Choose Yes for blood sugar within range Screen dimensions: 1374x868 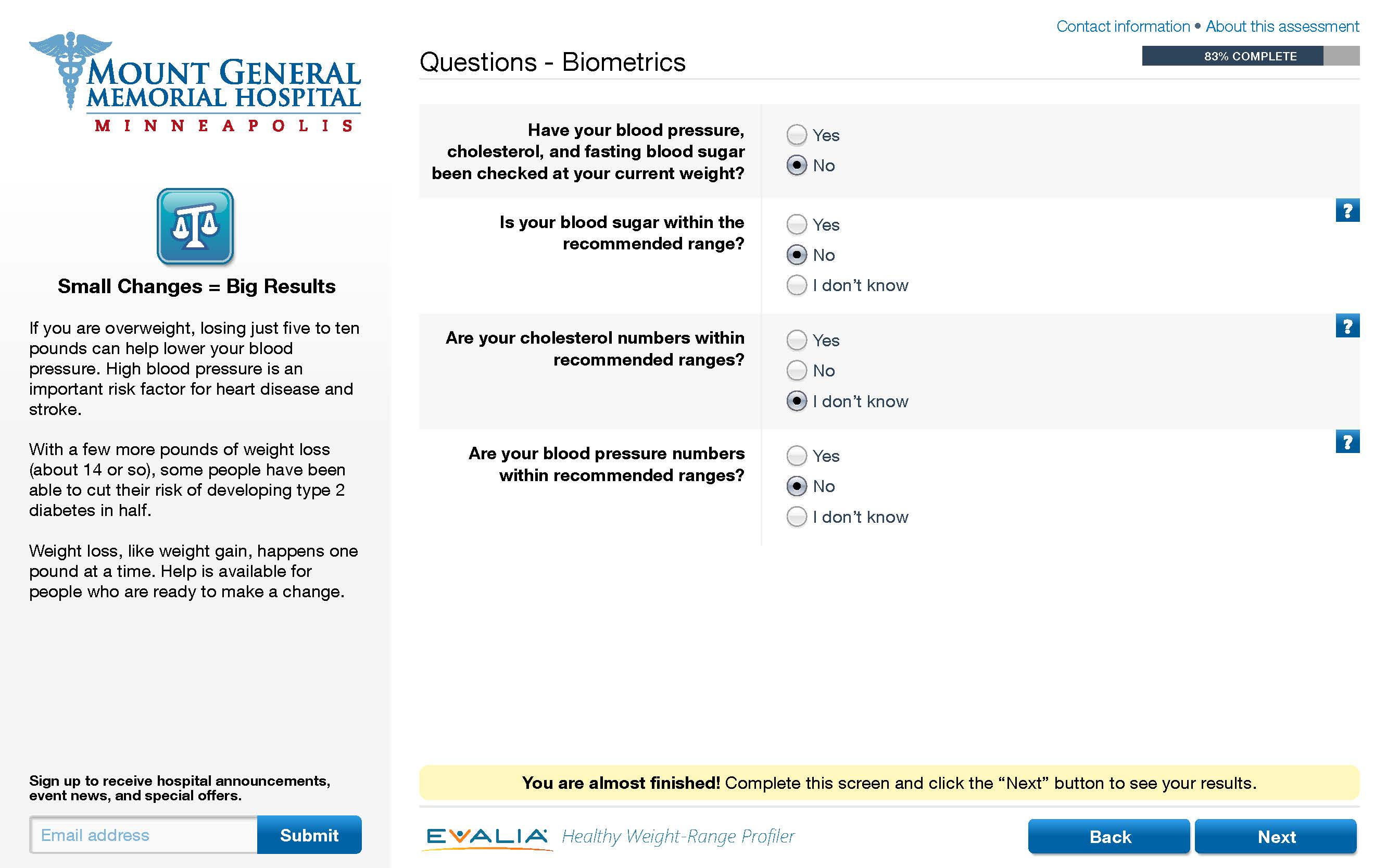point(797,224)
